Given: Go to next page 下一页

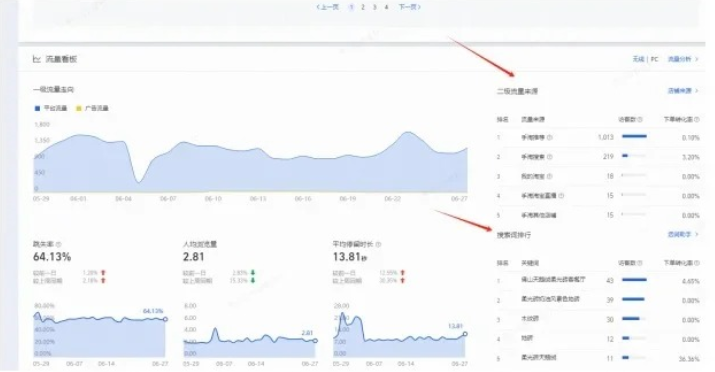Looking at the screenshot, I should (x=409, y=7).
